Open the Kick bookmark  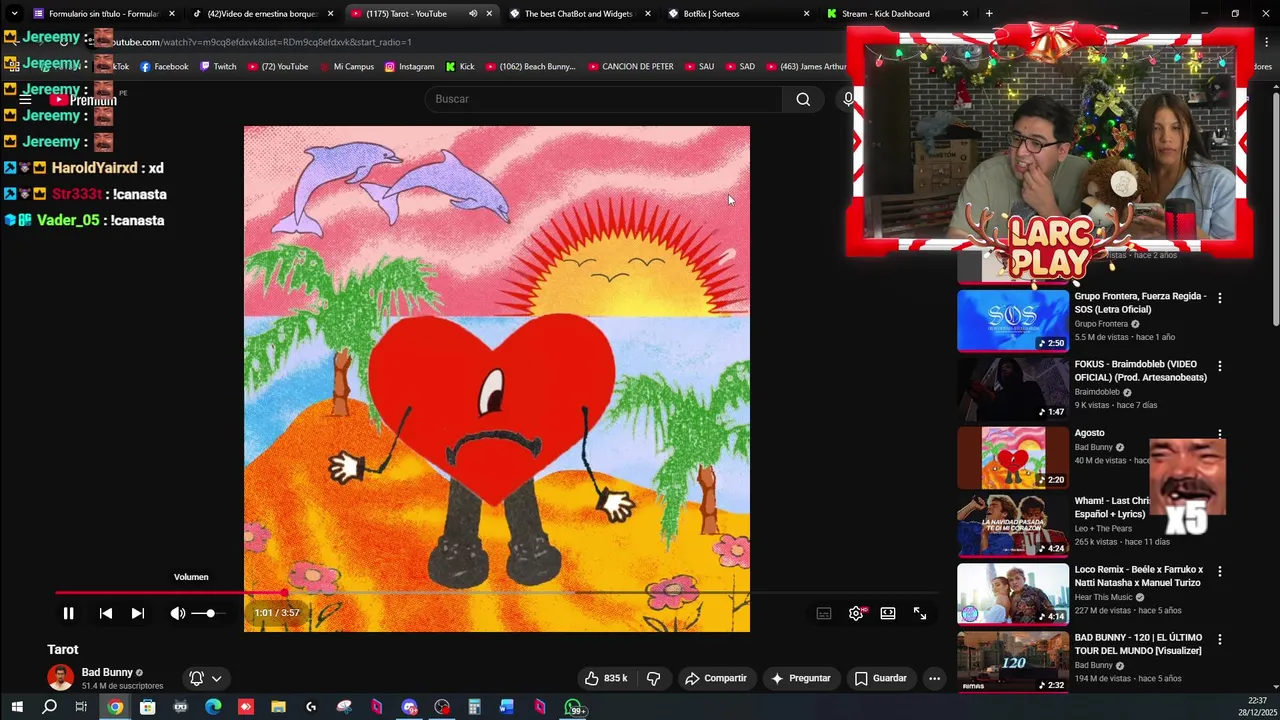[460, 67]
